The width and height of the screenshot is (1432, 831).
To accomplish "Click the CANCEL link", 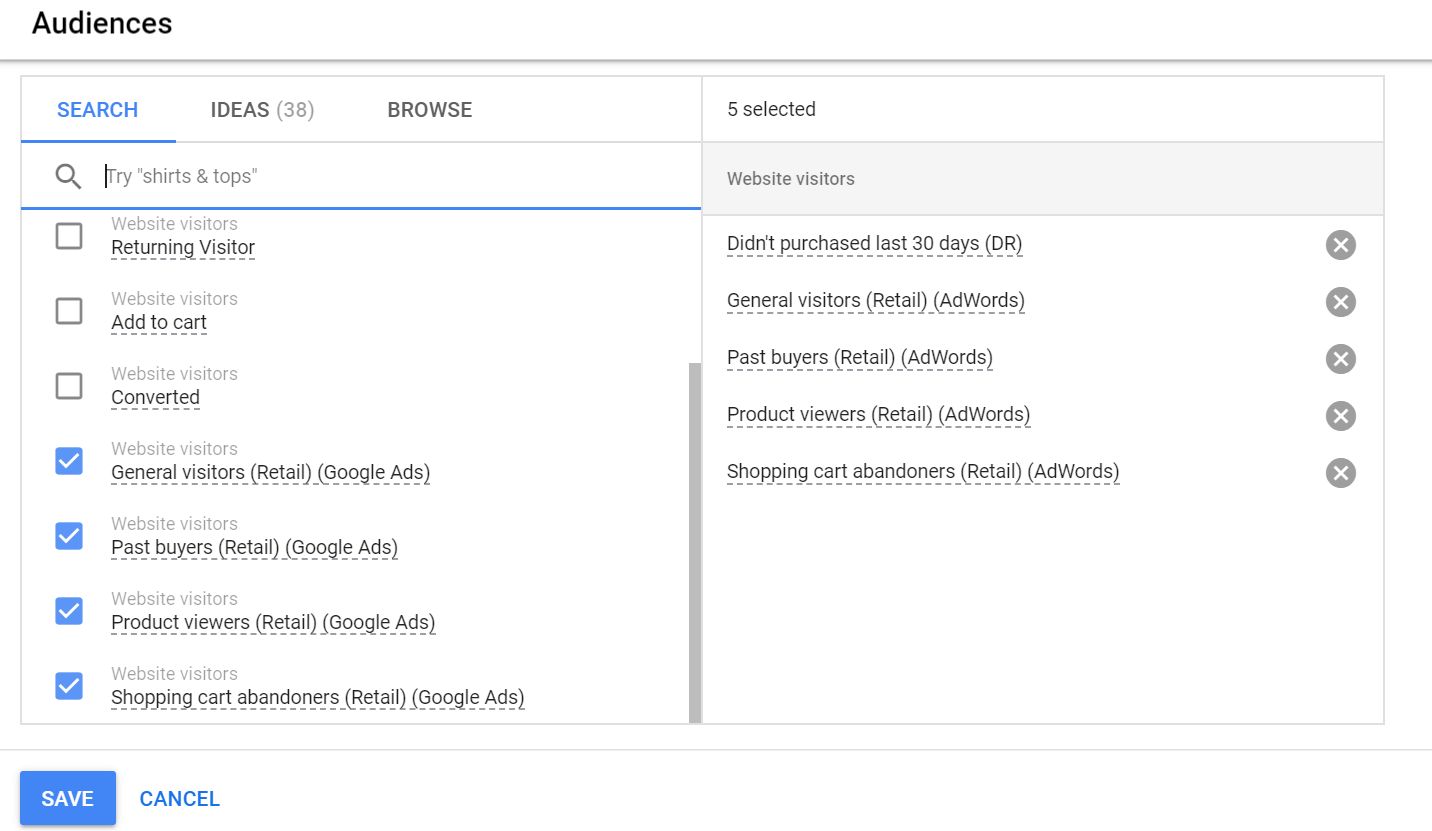I will pos(180,799).
